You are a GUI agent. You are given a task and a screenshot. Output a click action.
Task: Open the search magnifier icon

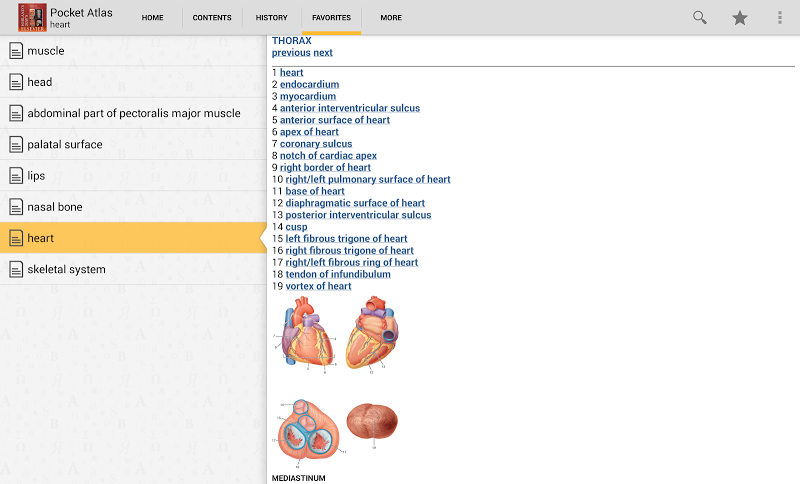pos(700,18)
